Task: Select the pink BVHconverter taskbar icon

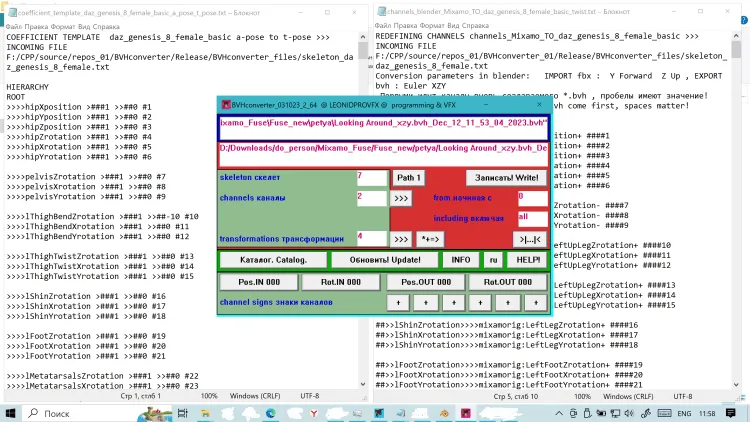Action: [465, 413]
